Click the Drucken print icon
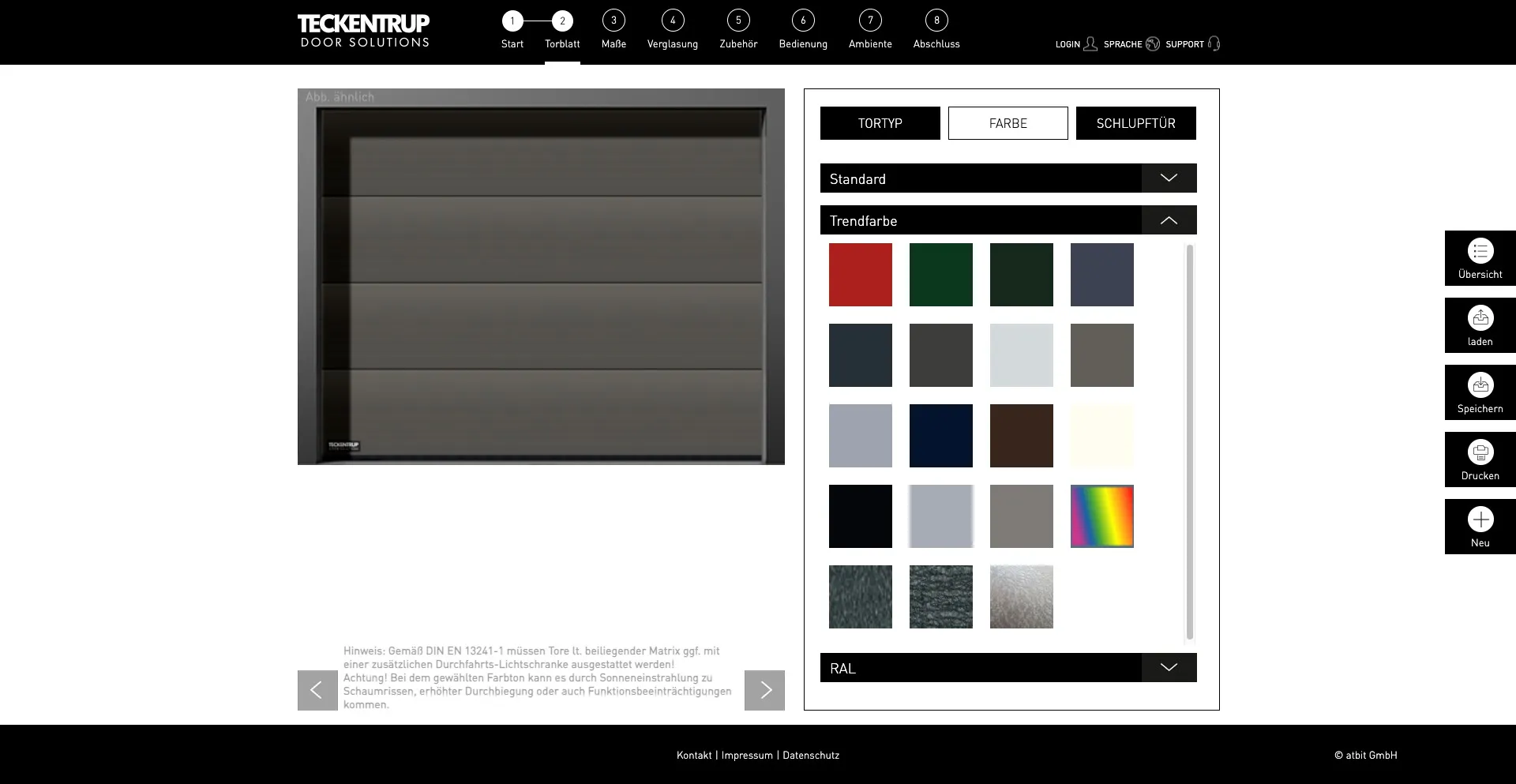This screenshot has width=1516, height=784. pyautogui.click(x=1480, y=452)
